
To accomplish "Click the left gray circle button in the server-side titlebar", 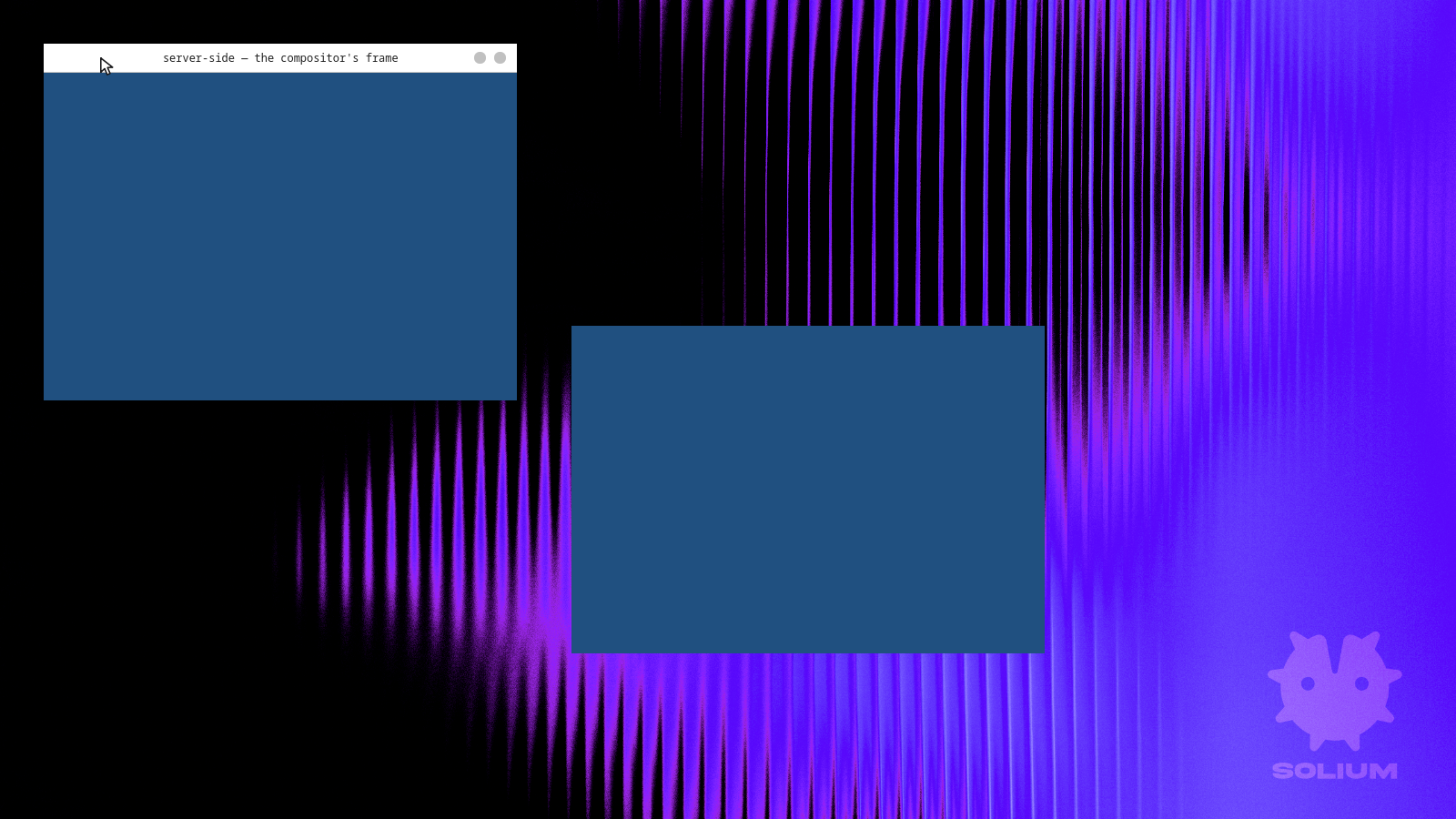I will click(480, 58).
